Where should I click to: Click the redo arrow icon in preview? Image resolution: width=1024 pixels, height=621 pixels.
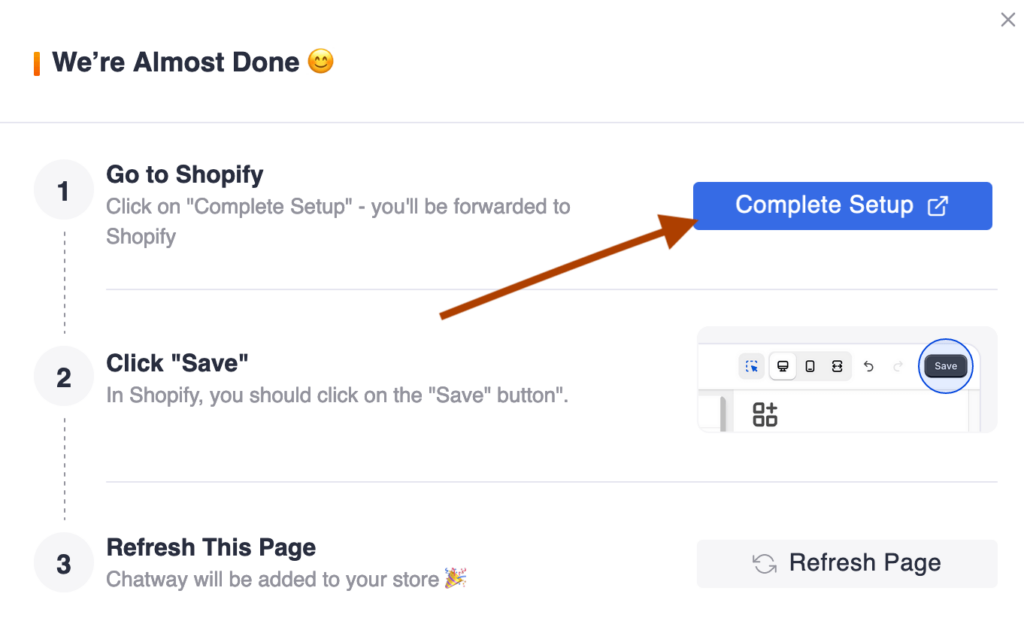coord(898,366)
